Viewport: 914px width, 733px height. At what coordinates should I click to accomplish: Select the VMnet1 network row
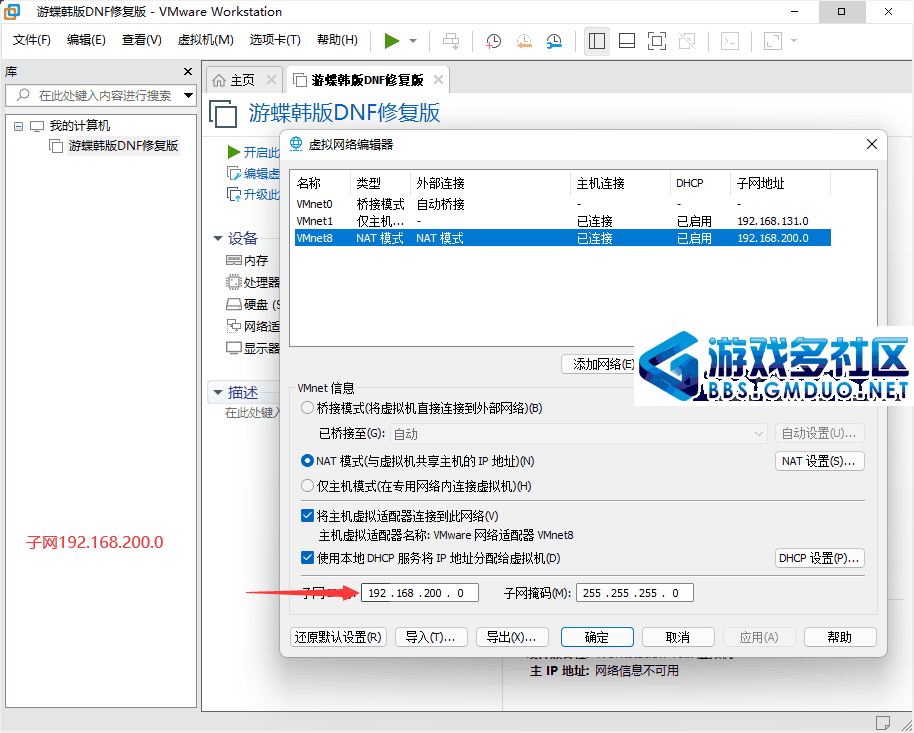[x=563, y=221]
